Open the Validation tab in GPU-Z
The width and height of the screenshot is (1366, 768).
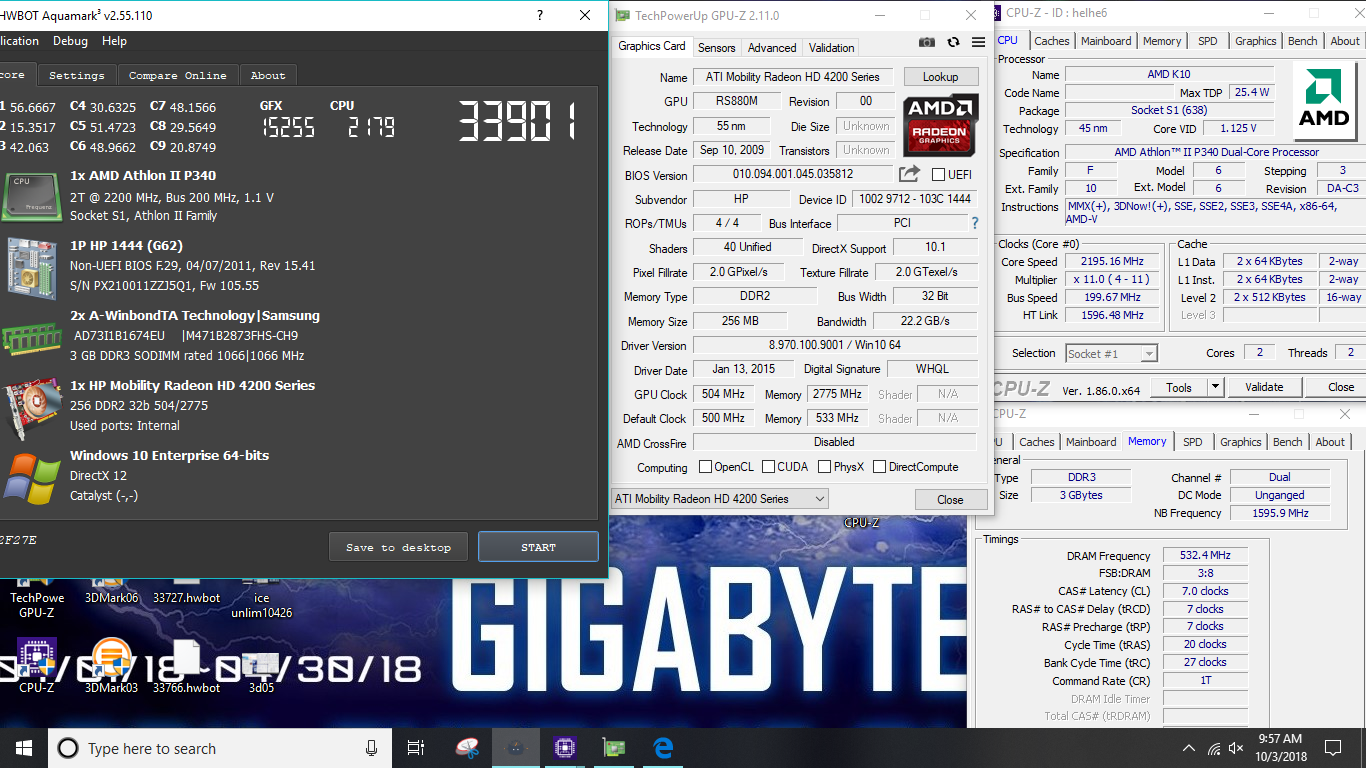click(x=831, y=47)
